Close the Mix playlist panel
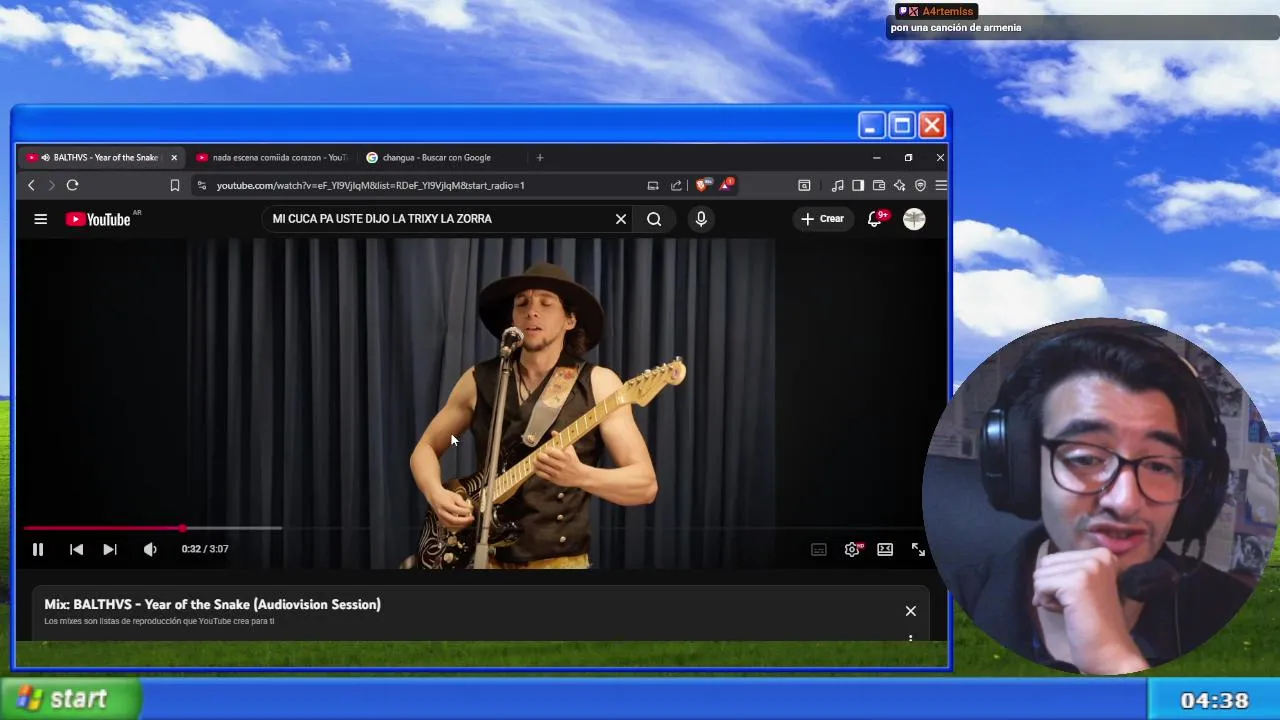The width and height of the screenshot is (1280, 720). click(x=910, y=611)
